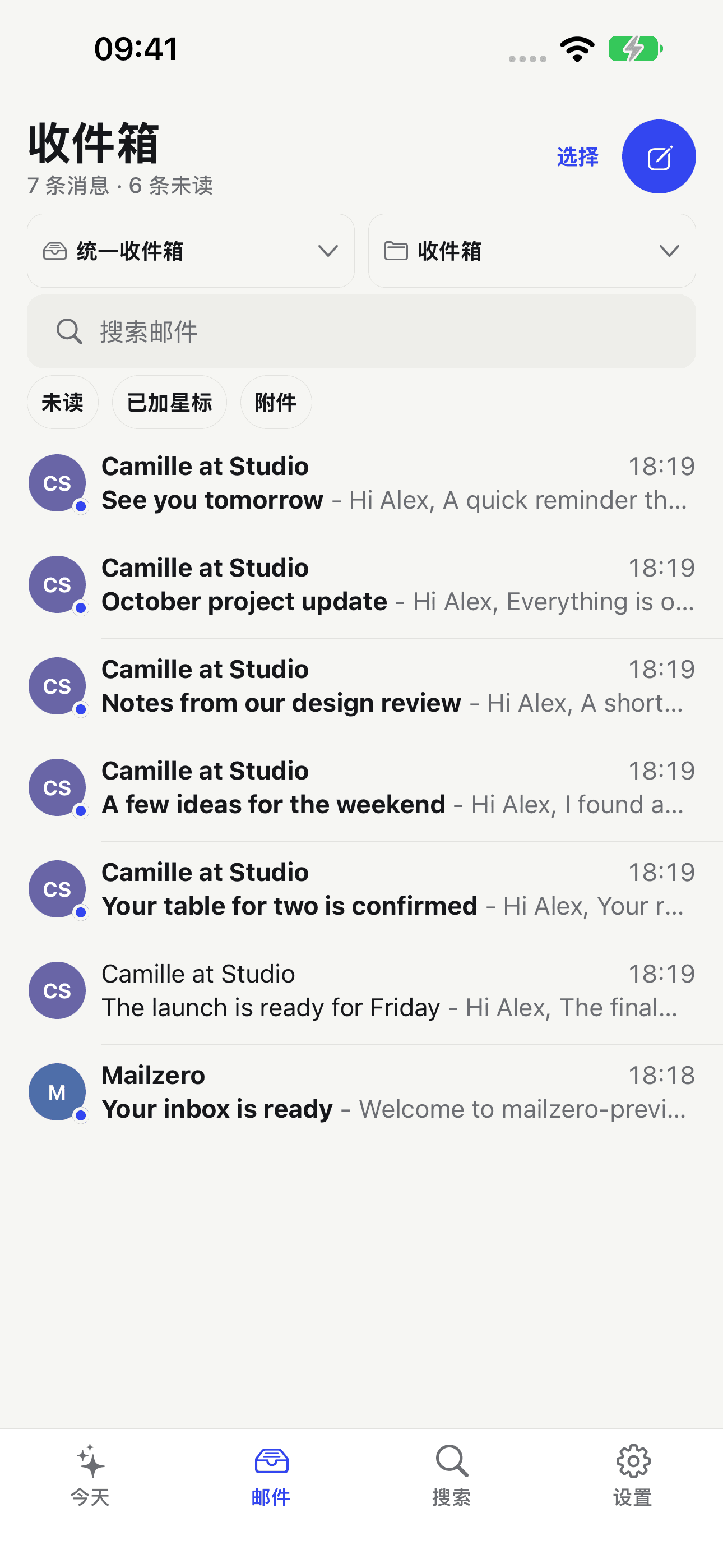723x1568 pixels.
Task: Tap the 选择 link to select messages
Action: coord(577,156)
